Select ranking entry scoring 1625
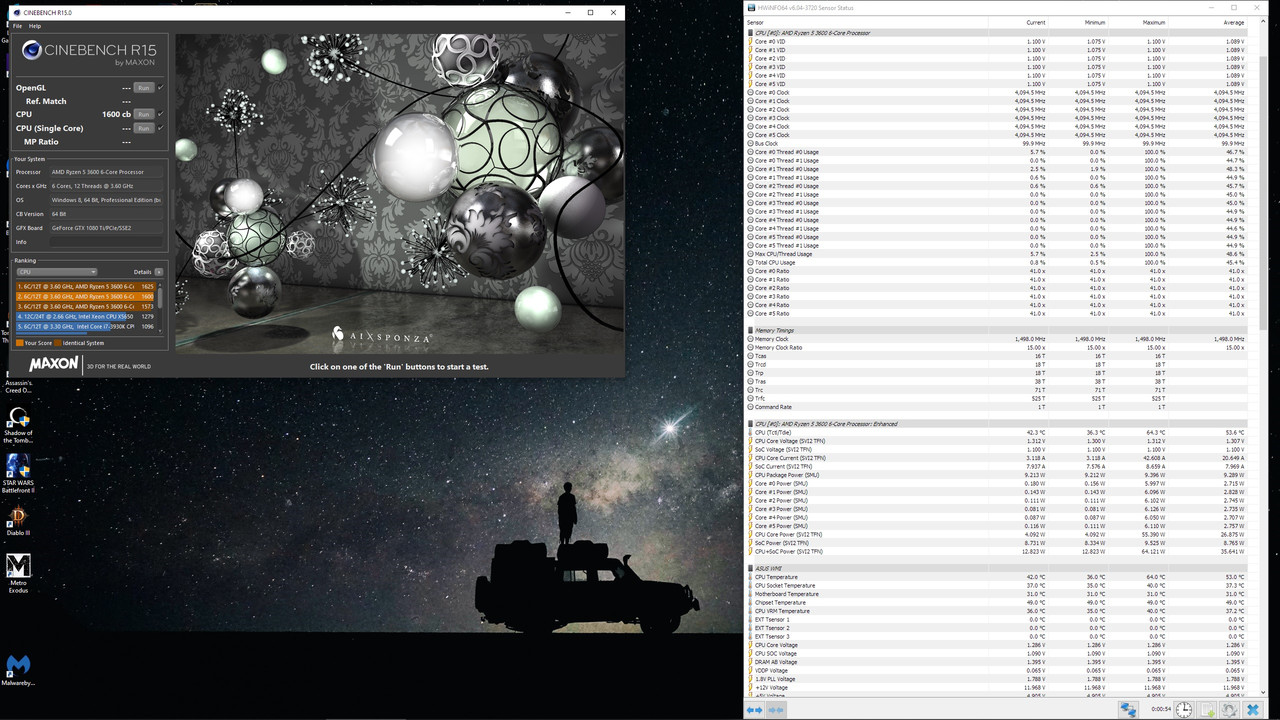The height and width of the screenshot is (720, 1280). (85, 286)
